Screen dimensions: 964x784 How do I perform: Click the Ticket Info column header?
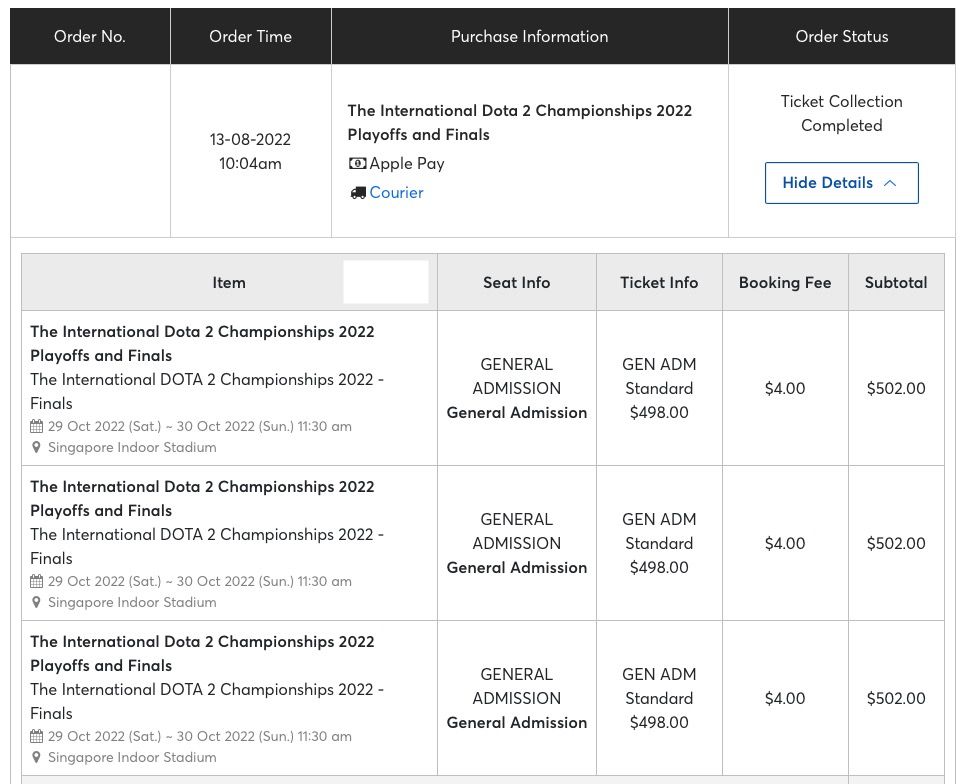(659, 282)
